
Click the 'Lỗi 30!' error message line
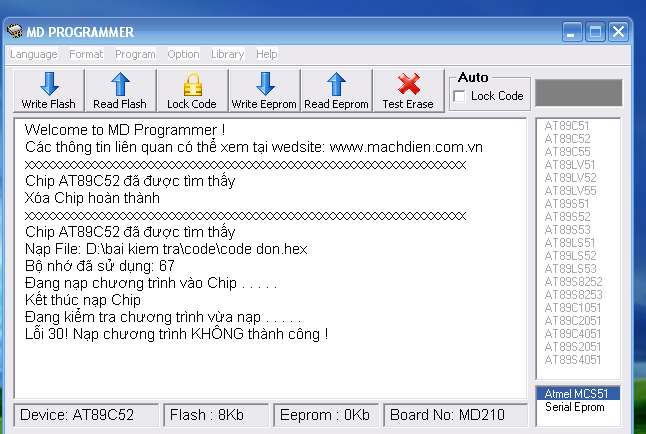[x=176, y=334]
